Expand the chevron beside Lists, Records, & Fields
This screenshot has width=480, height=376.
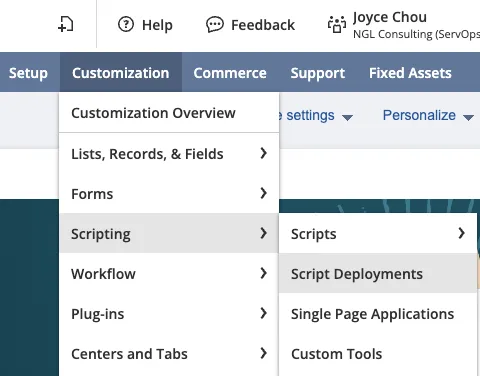pyautogui.click(x=264, y=153)
